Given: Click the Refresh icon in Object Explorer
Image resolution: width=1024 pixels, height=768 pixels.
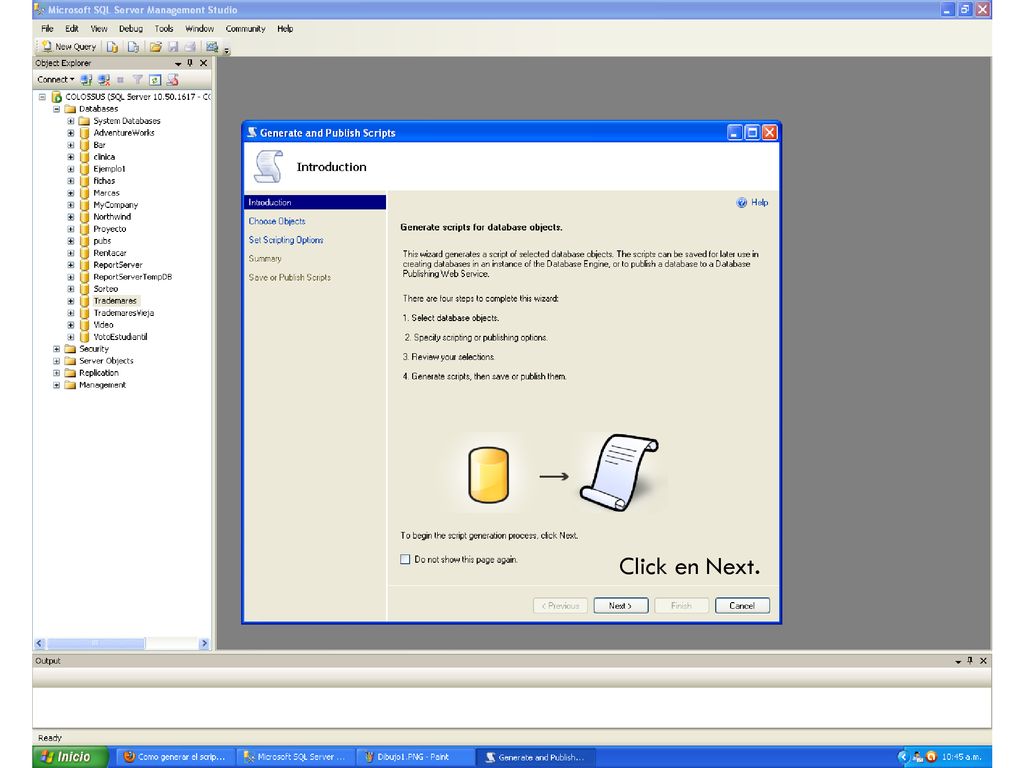Looking at the screenshot, I should coord(155,80).
